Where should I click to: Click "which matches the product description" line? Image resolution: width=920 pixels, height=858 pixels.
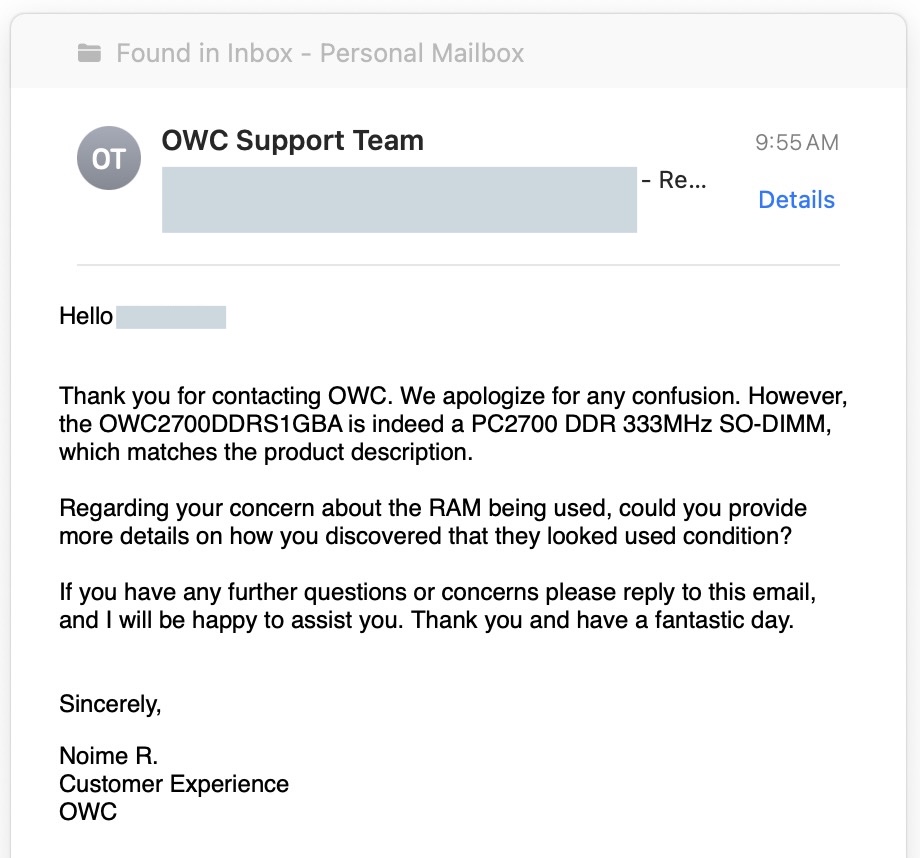[x=266, y=452]
